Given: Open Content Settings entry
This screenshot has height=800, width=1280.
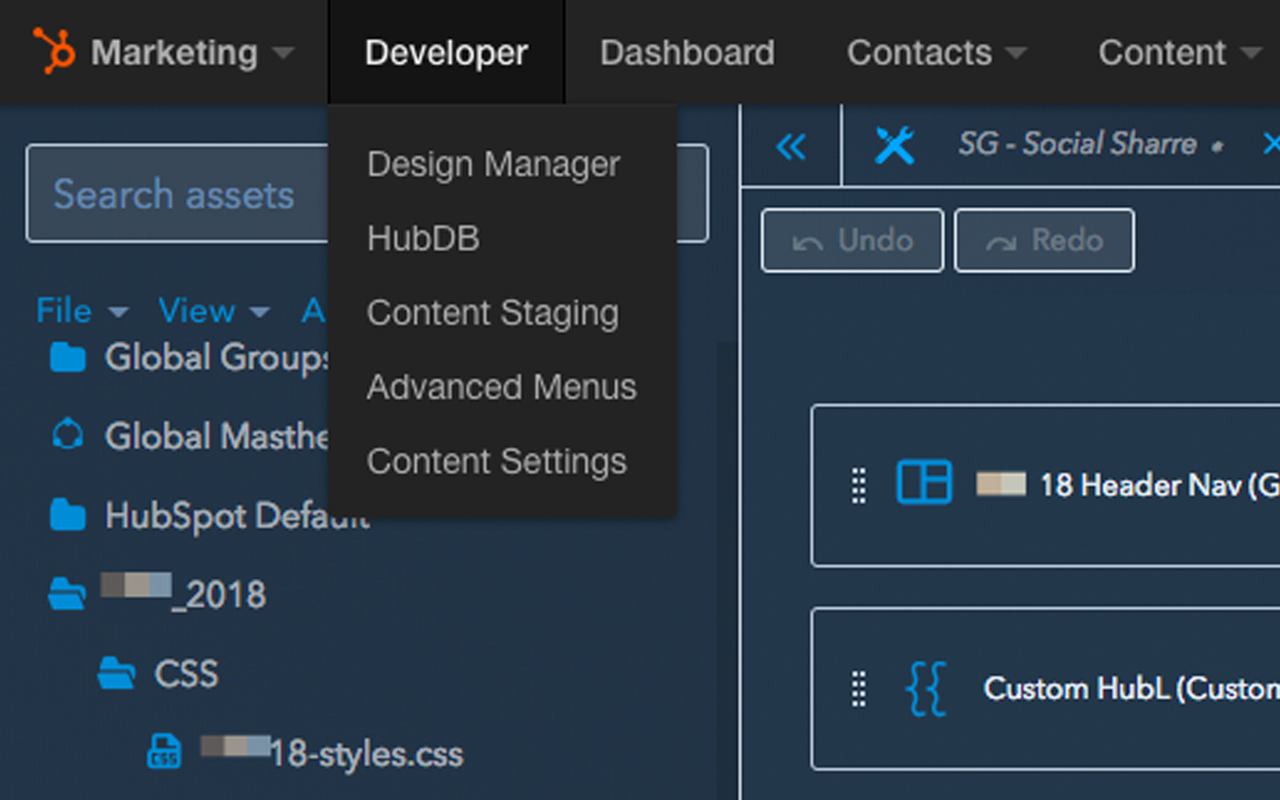Looking at the screenshot, I should click(497, 461).
